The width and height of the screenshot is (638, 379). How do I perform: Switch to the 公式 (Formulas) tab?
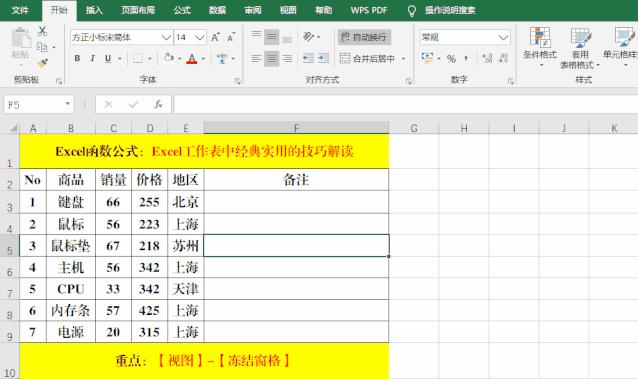tap(182, 10)
